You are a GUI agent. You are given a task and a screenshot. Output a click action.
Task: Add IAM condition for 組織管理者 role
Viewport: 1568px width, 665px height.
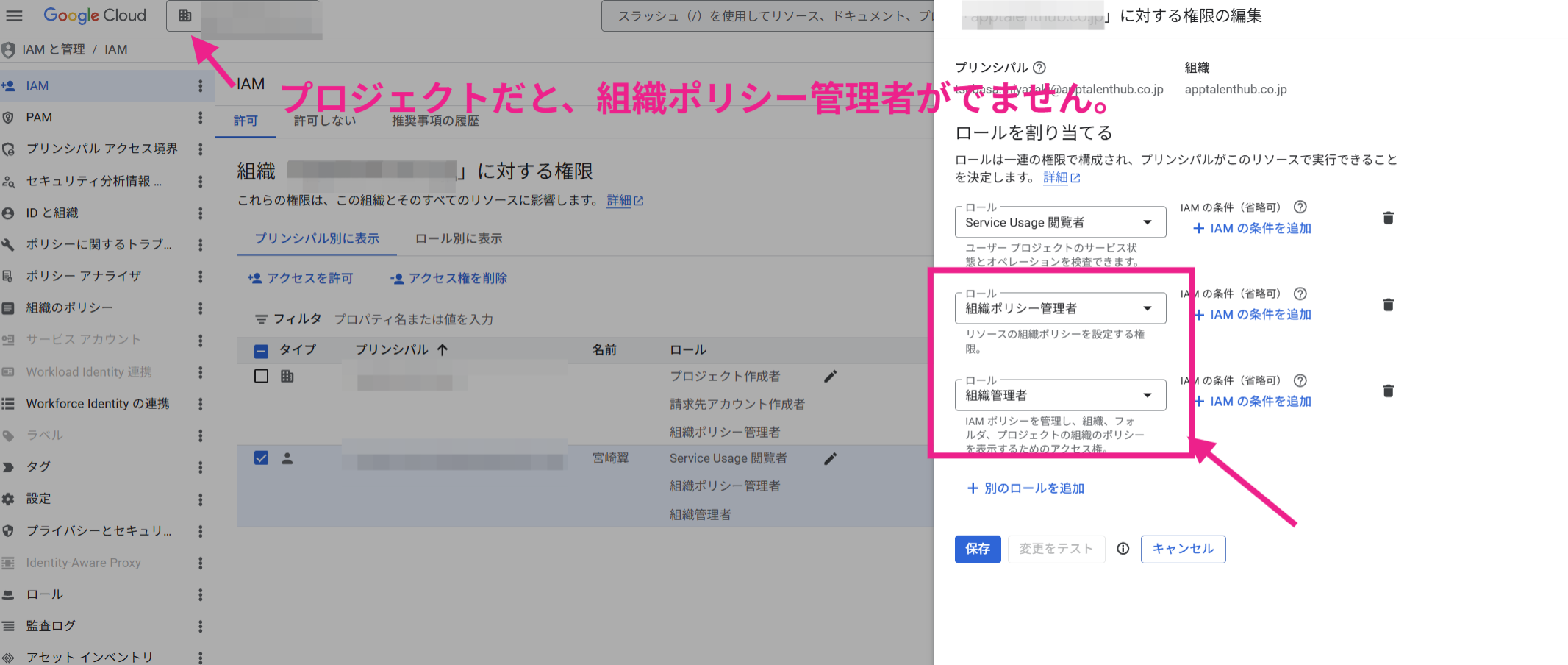pyautogui.click(x=1252, y=402)
